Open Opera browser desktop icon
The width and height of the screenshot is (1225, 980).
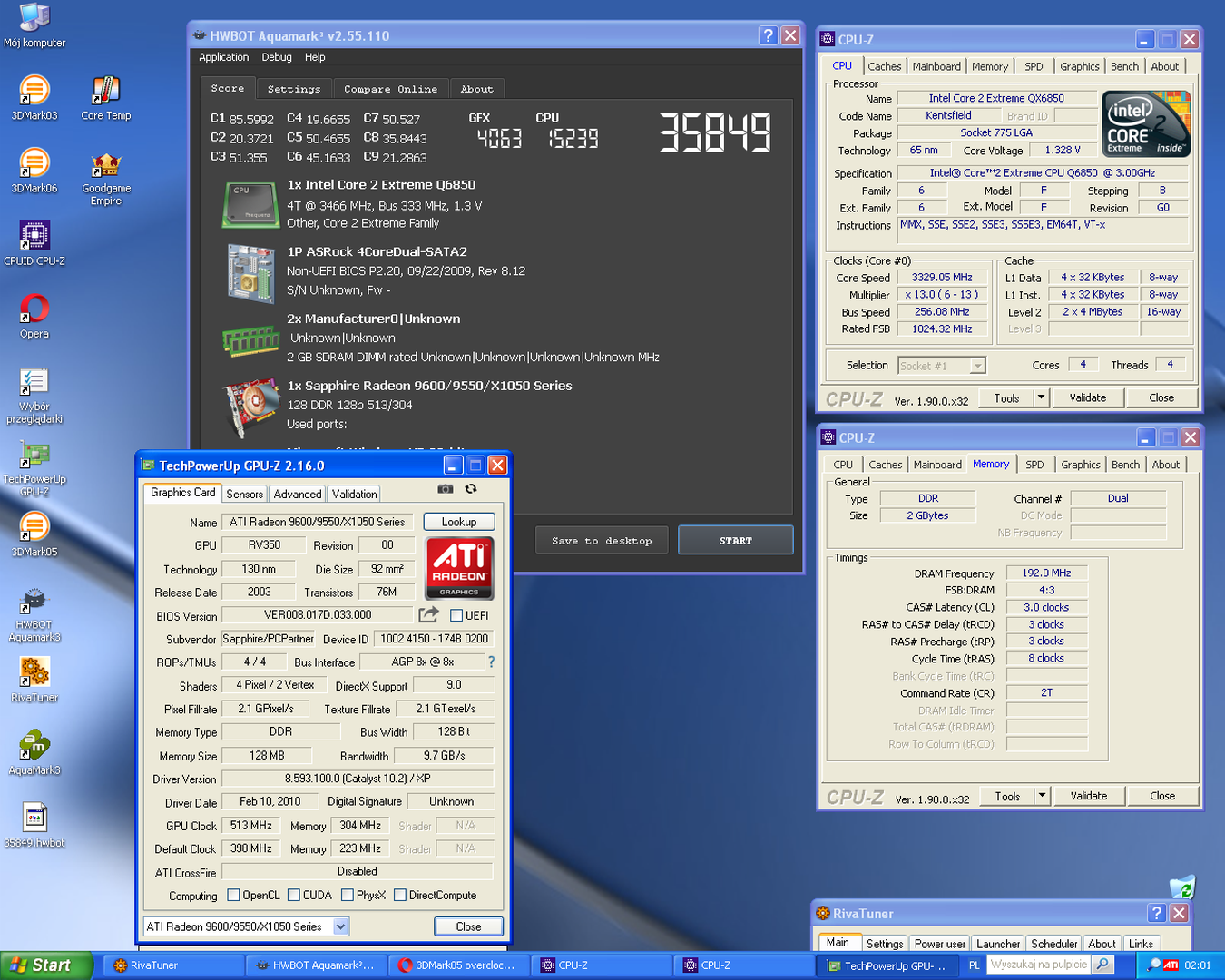(34, 316)
